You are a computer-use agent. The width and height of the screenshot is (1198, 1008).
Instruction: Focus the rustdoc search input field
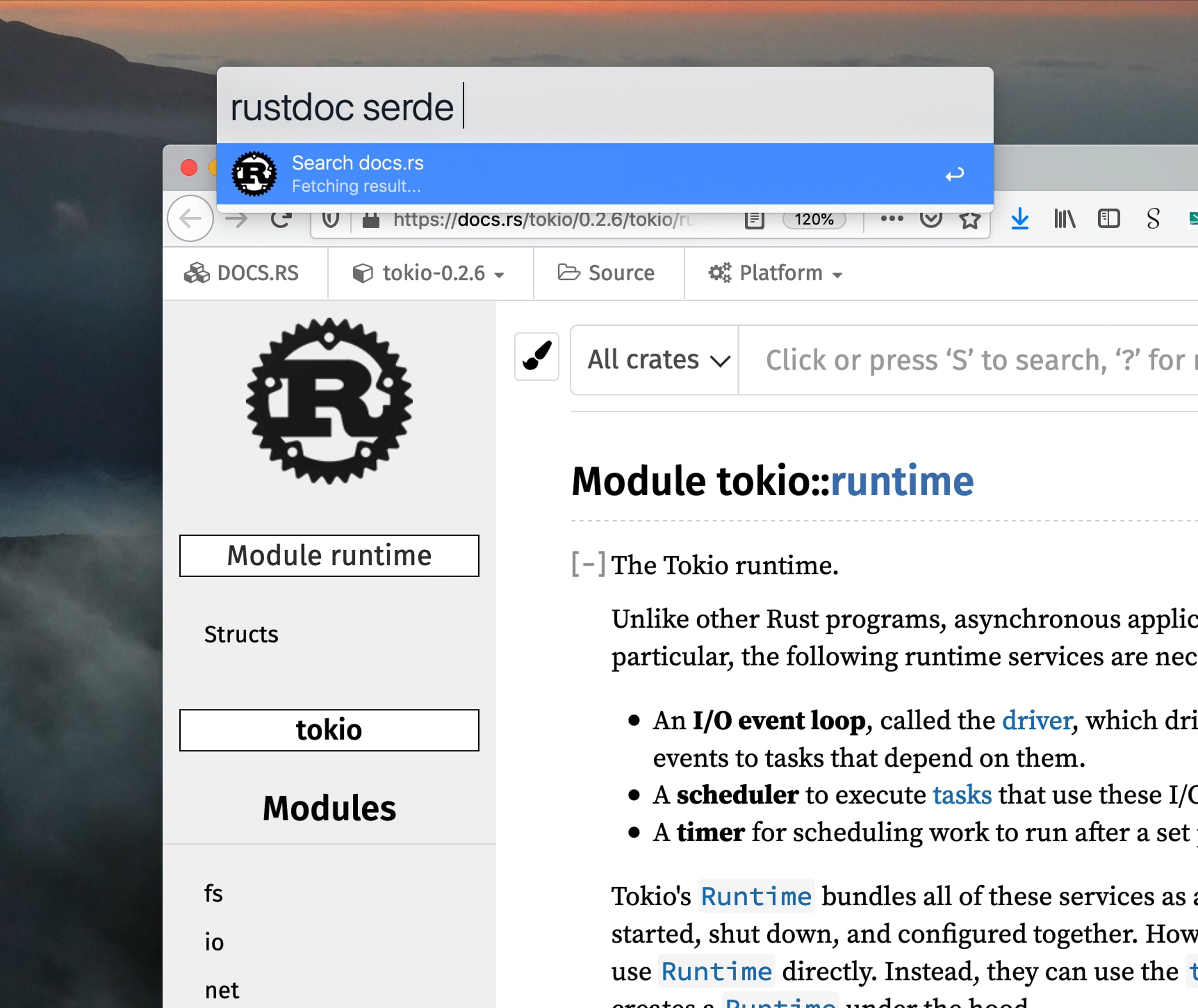pos(968,360)
